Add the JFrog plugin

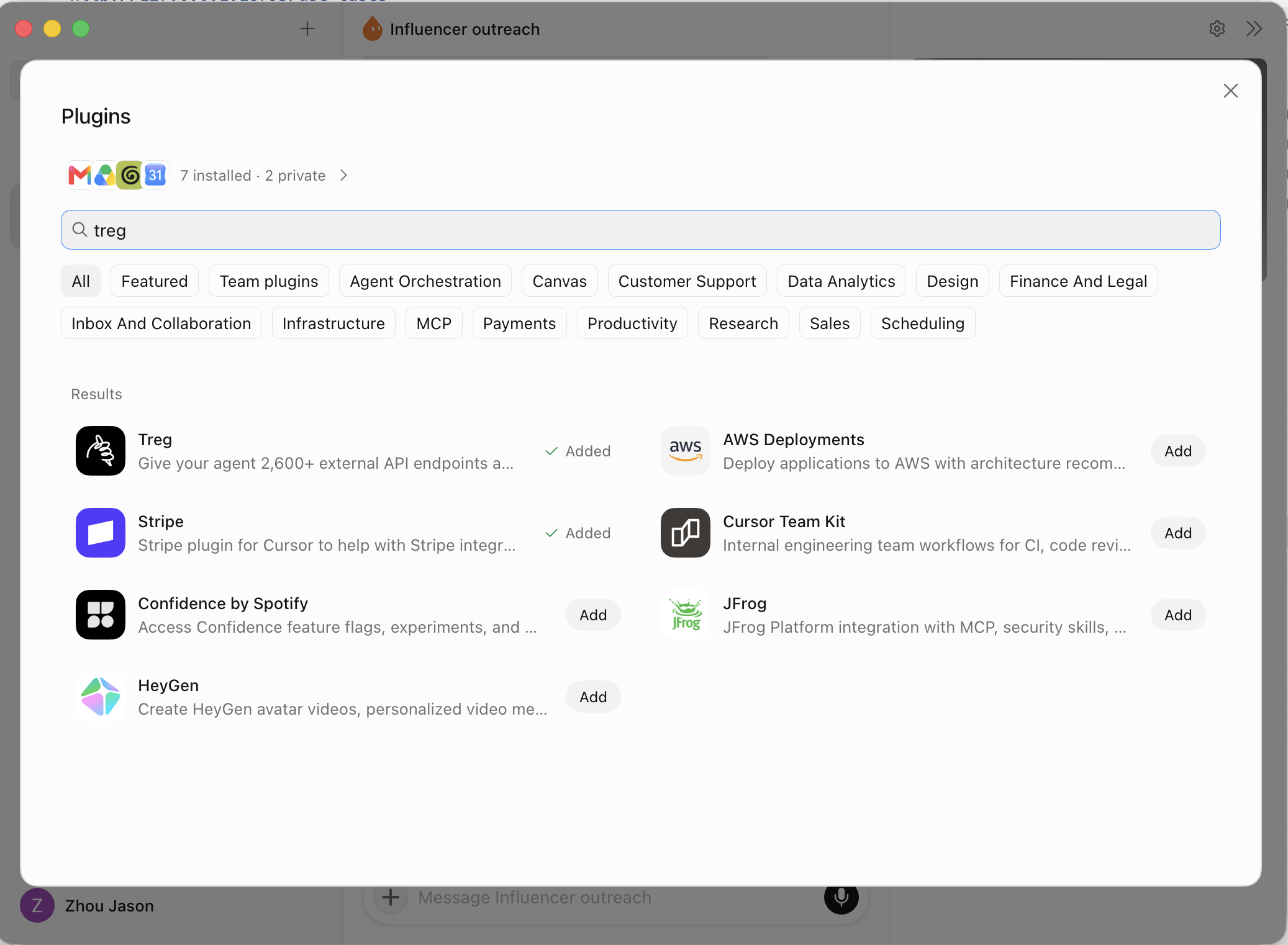click(1178, 615)
